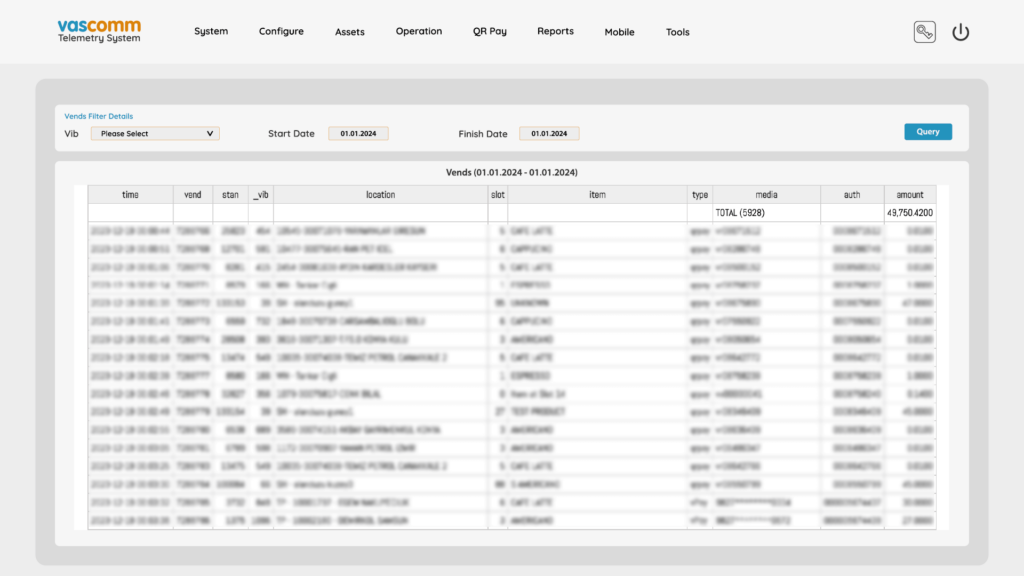Sort by the time column header
The width and height of the screenshot is (1024, 576).
(130, 195)
